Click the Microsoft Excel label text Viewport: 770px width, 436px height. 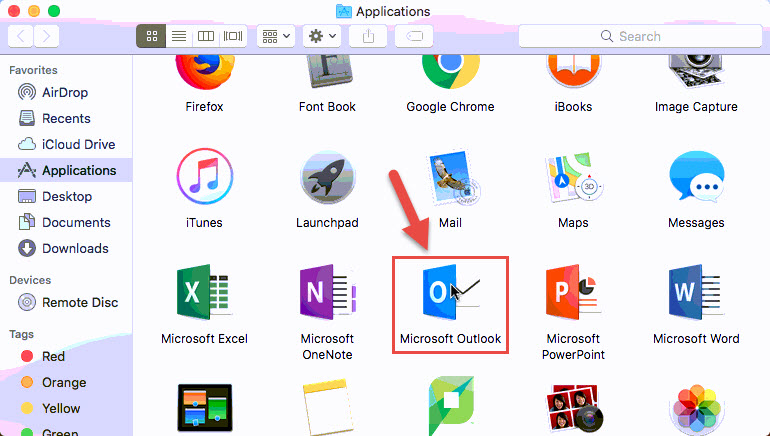click(204, 339)
